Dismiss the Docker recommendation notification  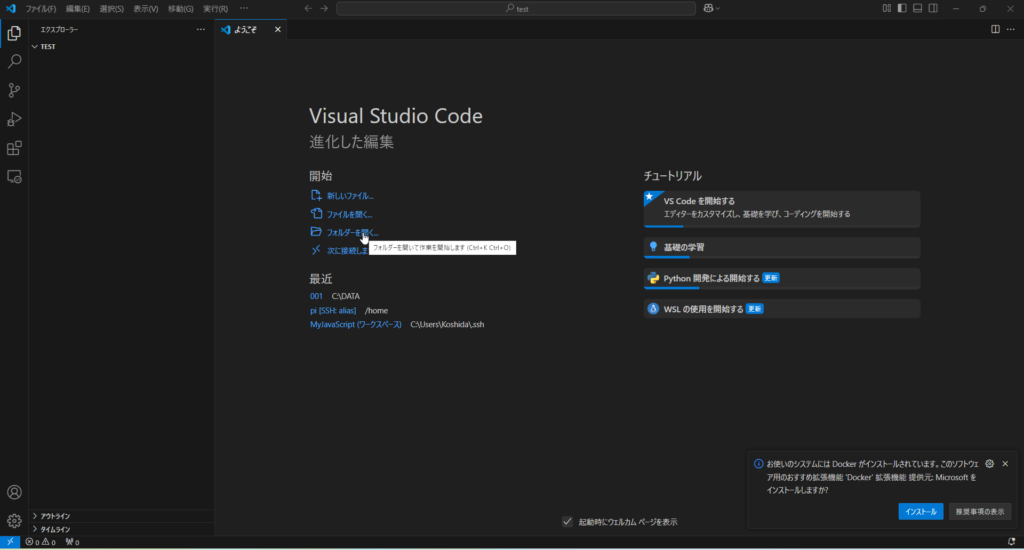(1005, 464)
